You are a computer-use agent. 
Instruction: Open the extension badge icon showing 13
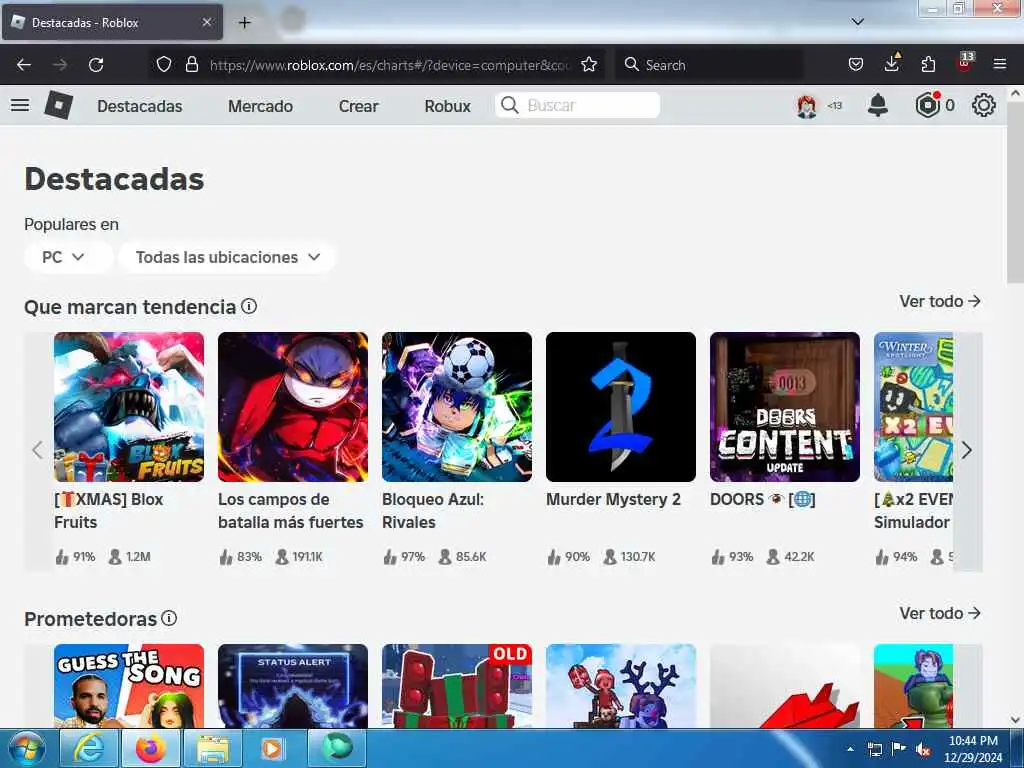[x=965, y=63]
